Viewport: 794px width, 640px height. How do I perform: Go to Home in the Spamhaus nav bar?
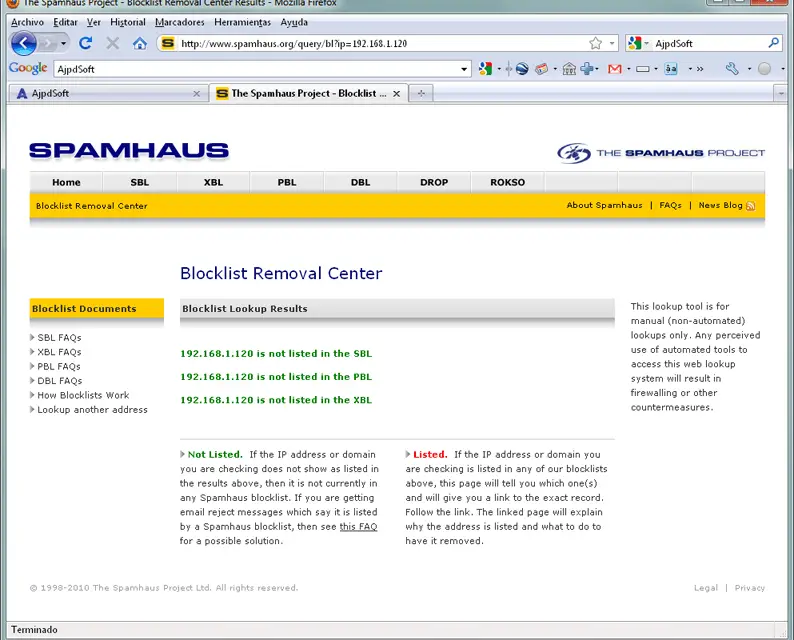[66, 182]
